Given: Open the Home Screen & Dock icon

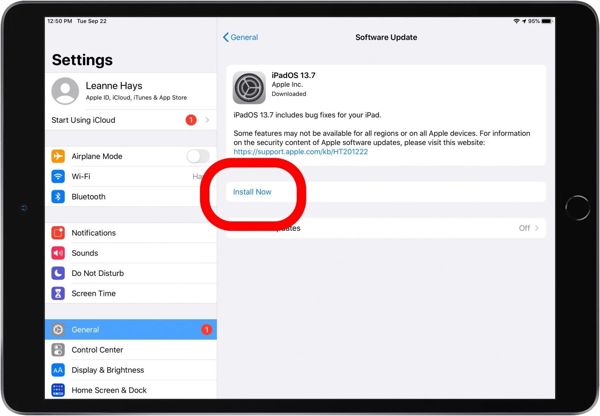Looking at the screenshot, I should click(x=58, y=390).
